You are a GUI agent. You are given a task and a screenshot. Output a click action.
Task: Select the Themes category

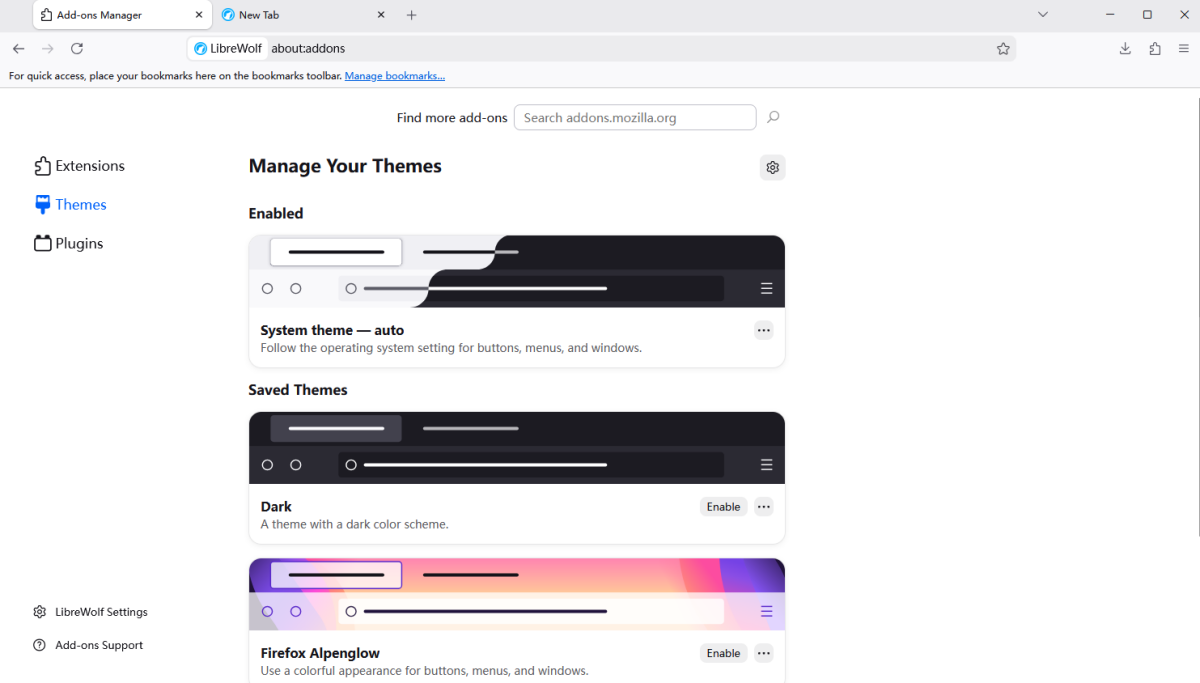(71, 204)
